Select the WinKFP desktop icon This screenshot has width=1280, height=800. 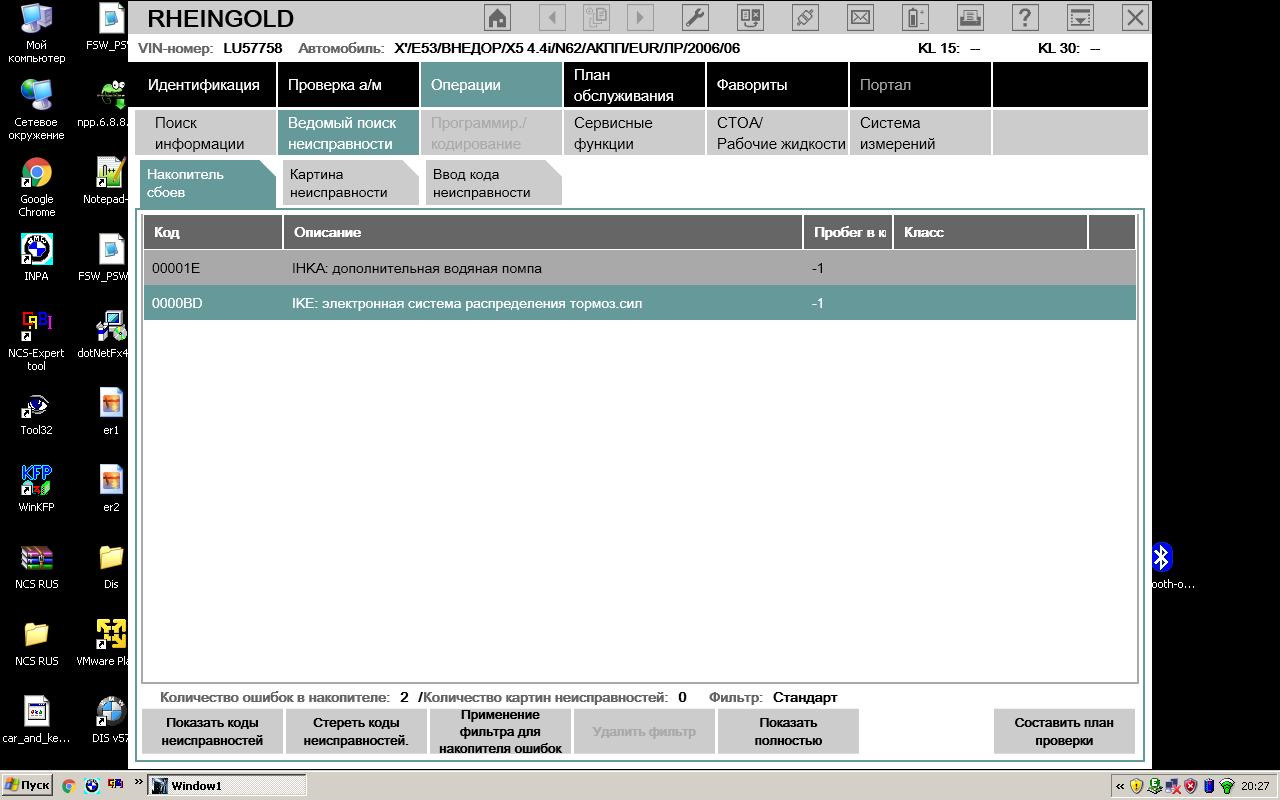36,489
